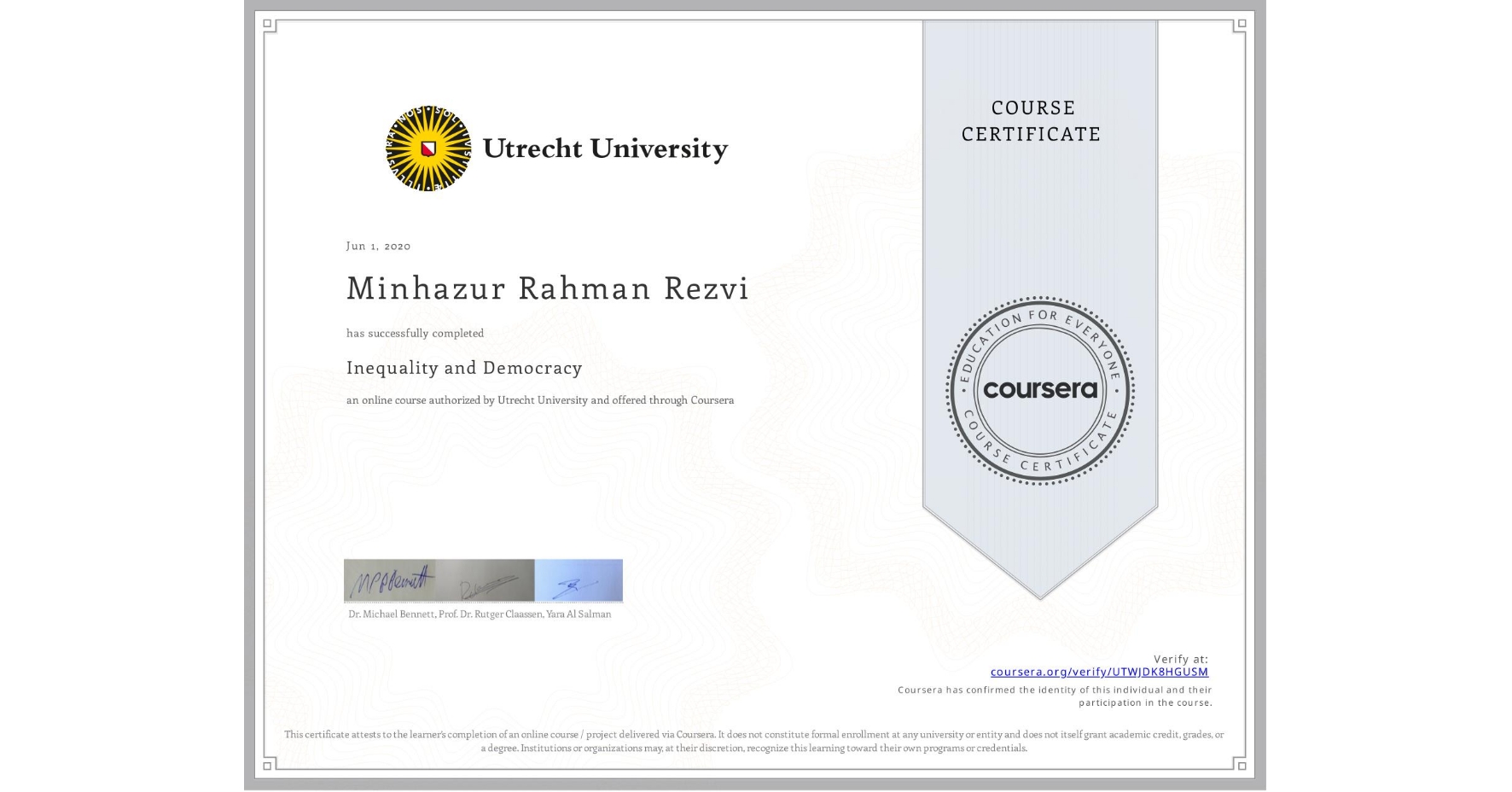
Task: Open the coursera.org/verify/UTWJDK8HGUSM link
Action: 1099,673
